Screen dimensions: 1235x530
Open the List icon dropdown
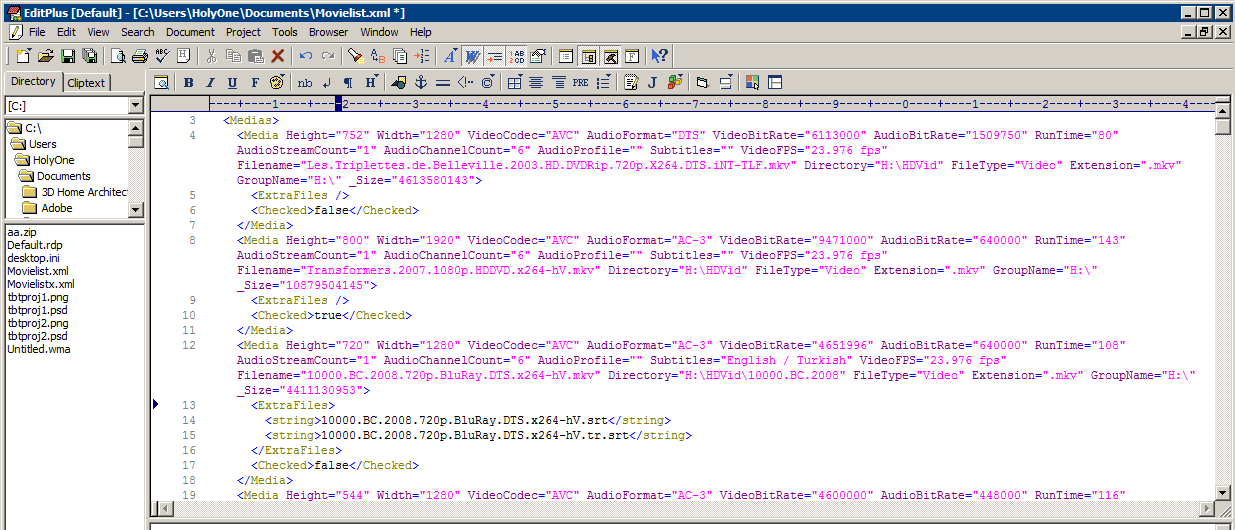(x=604, y=82)
